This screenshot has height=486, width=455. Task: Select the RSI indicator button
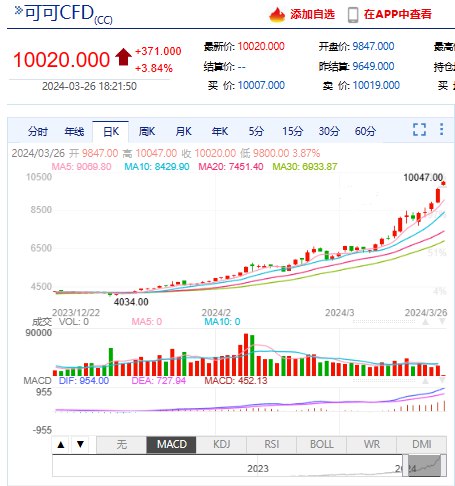[272, 445]
